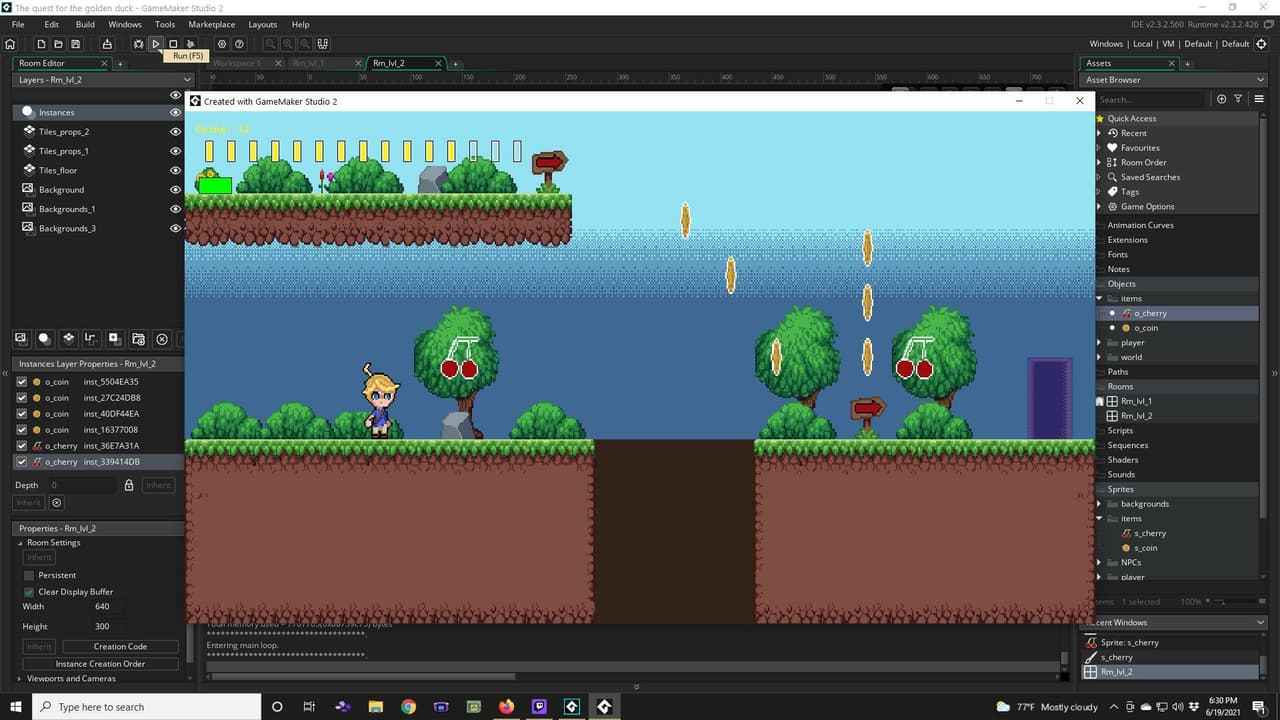Hide the Tiles_props_2 layer
The height and width of the screenshot is (720, 1280).
point(176,132)
